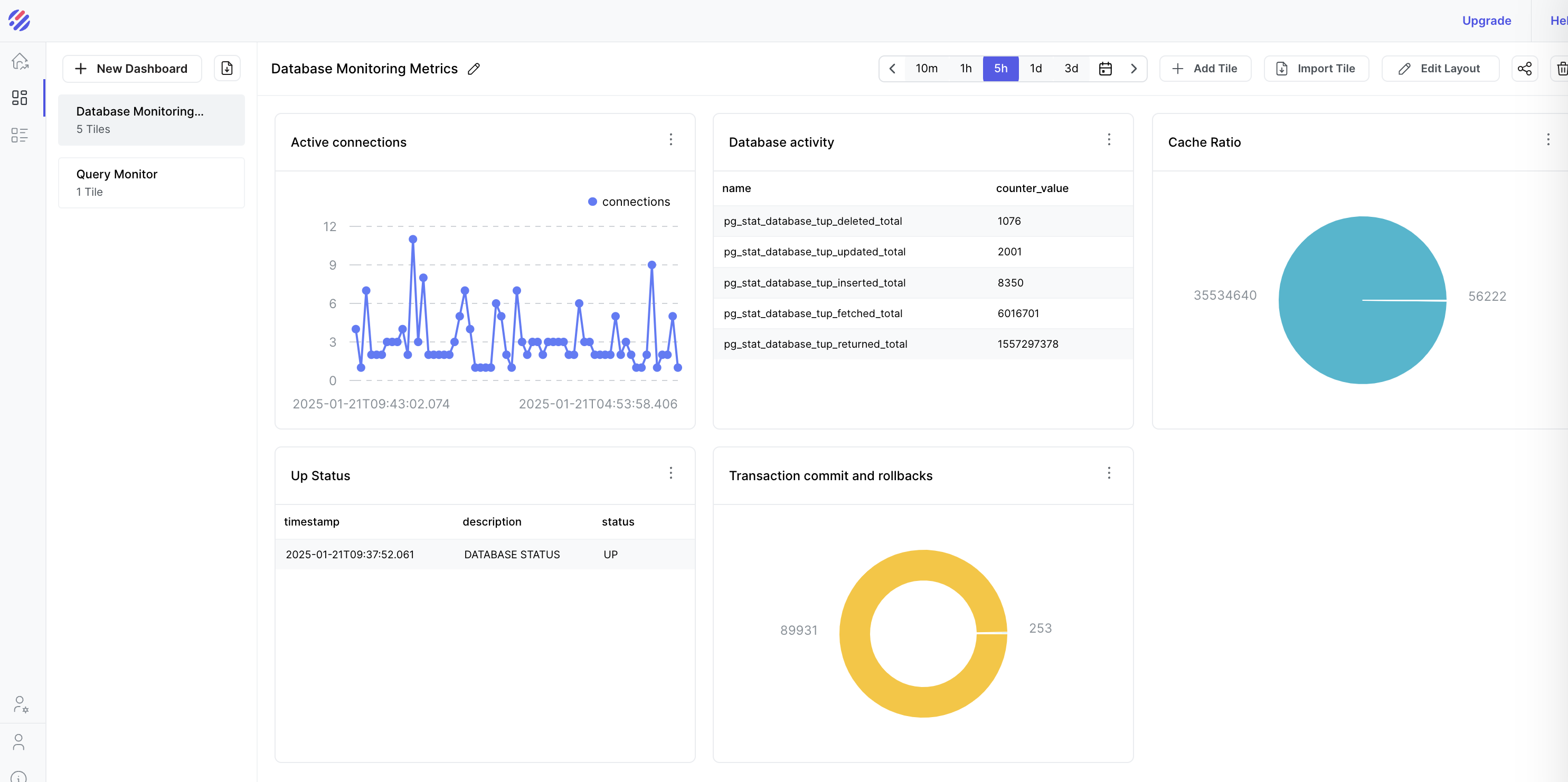Select Query Monitor dashboard
Image resolution: width=1568 pixels, height=782 pixels.
click(x=151, y=183)
